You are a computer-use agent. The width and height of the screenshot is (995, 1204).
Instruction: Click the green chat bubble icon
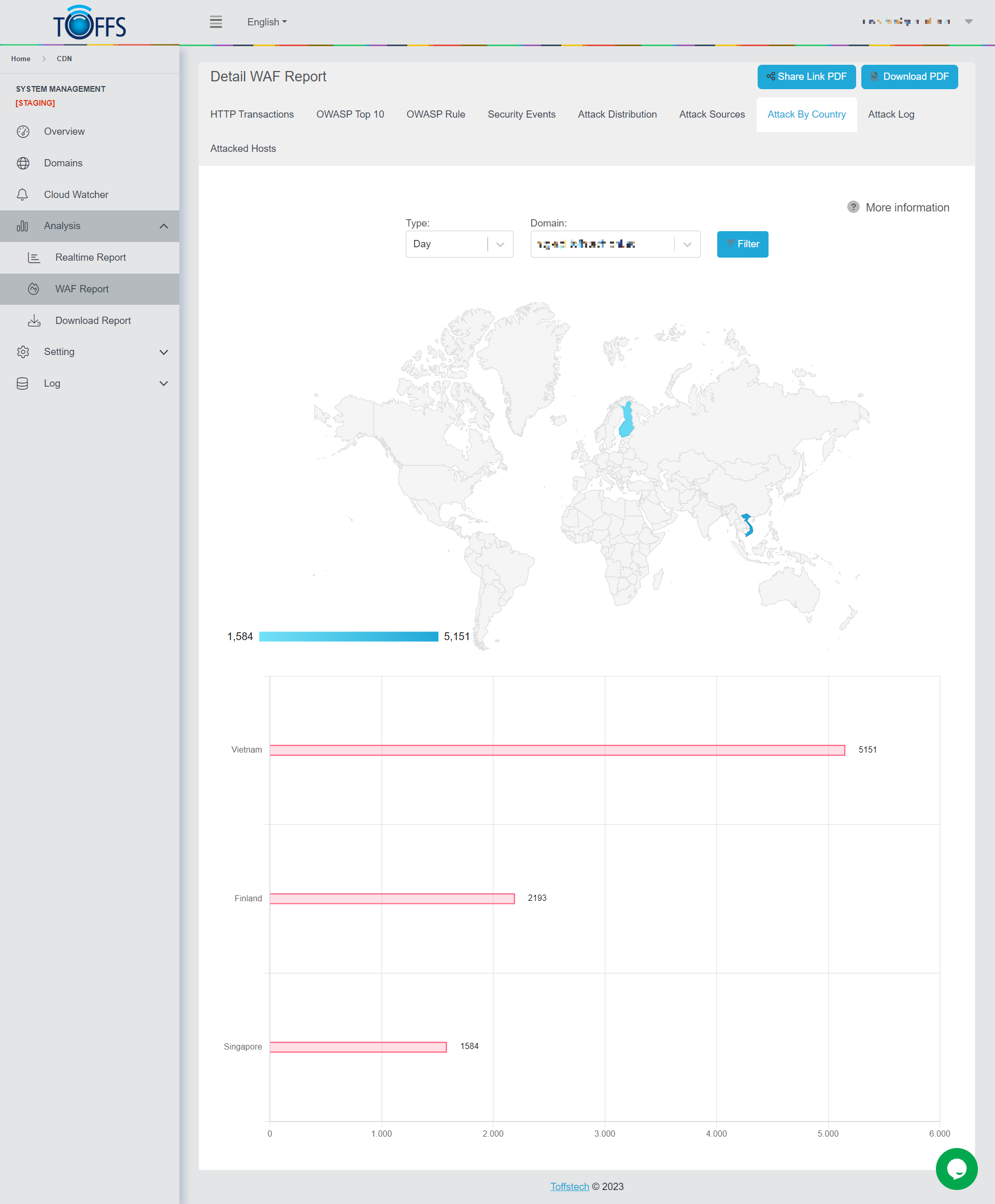tap(956, 1168)
